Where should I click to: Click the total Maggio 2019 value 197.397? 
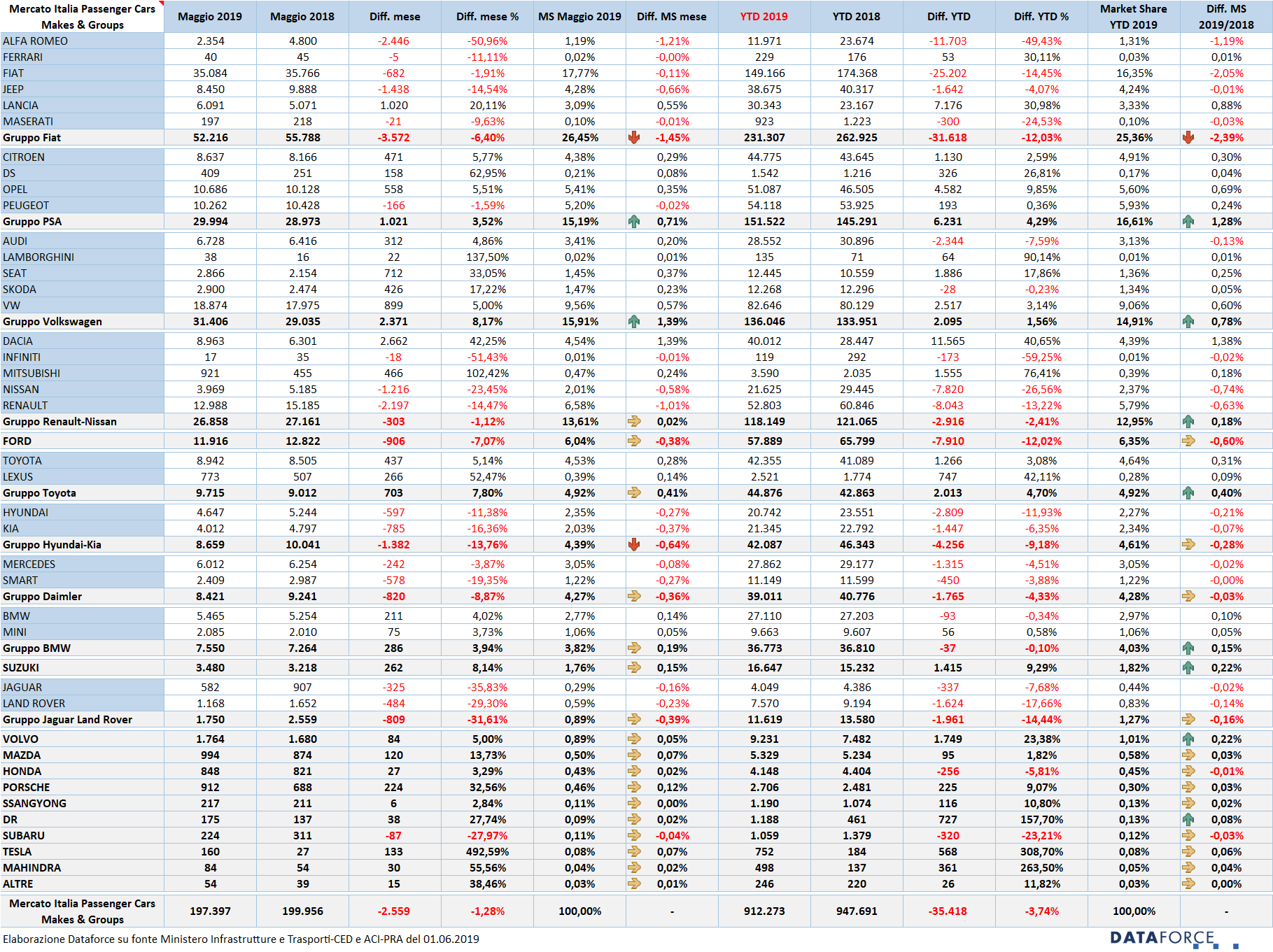pyautogui.click(x=210, y=911)
